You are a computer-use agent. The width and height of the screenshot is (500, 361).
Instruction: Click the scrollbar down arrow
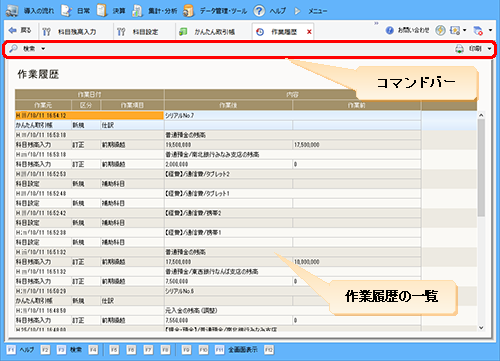coord(481,328)
